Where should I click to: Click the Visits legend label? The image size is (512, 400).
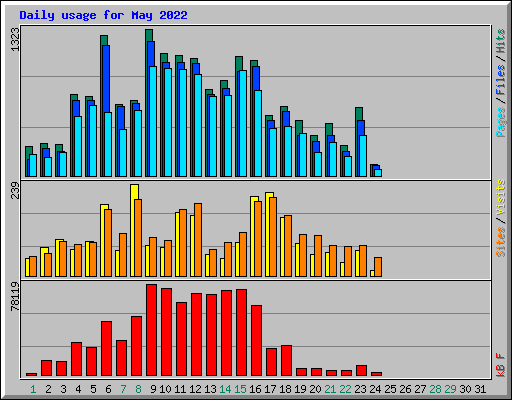click(x=500, y=198)
